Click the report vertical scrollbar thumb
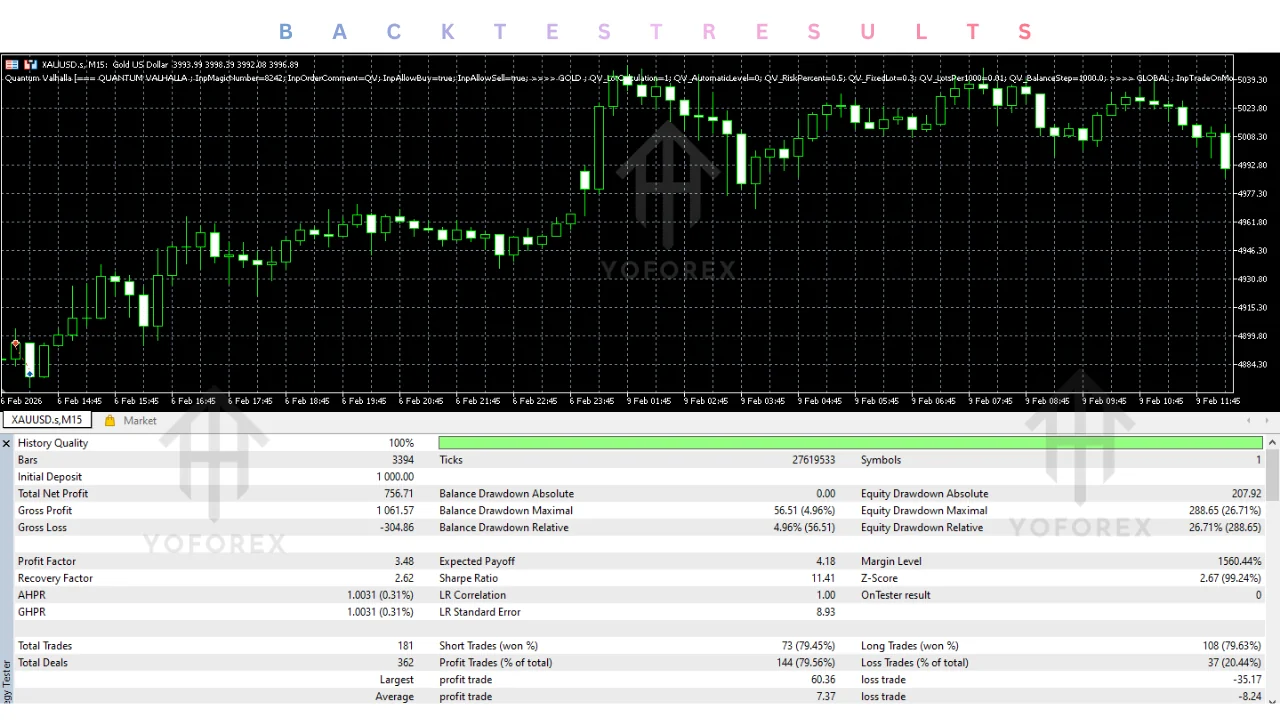This screenshot has height=720, width=1280. pyautogui.click(x=1273, y=475)
